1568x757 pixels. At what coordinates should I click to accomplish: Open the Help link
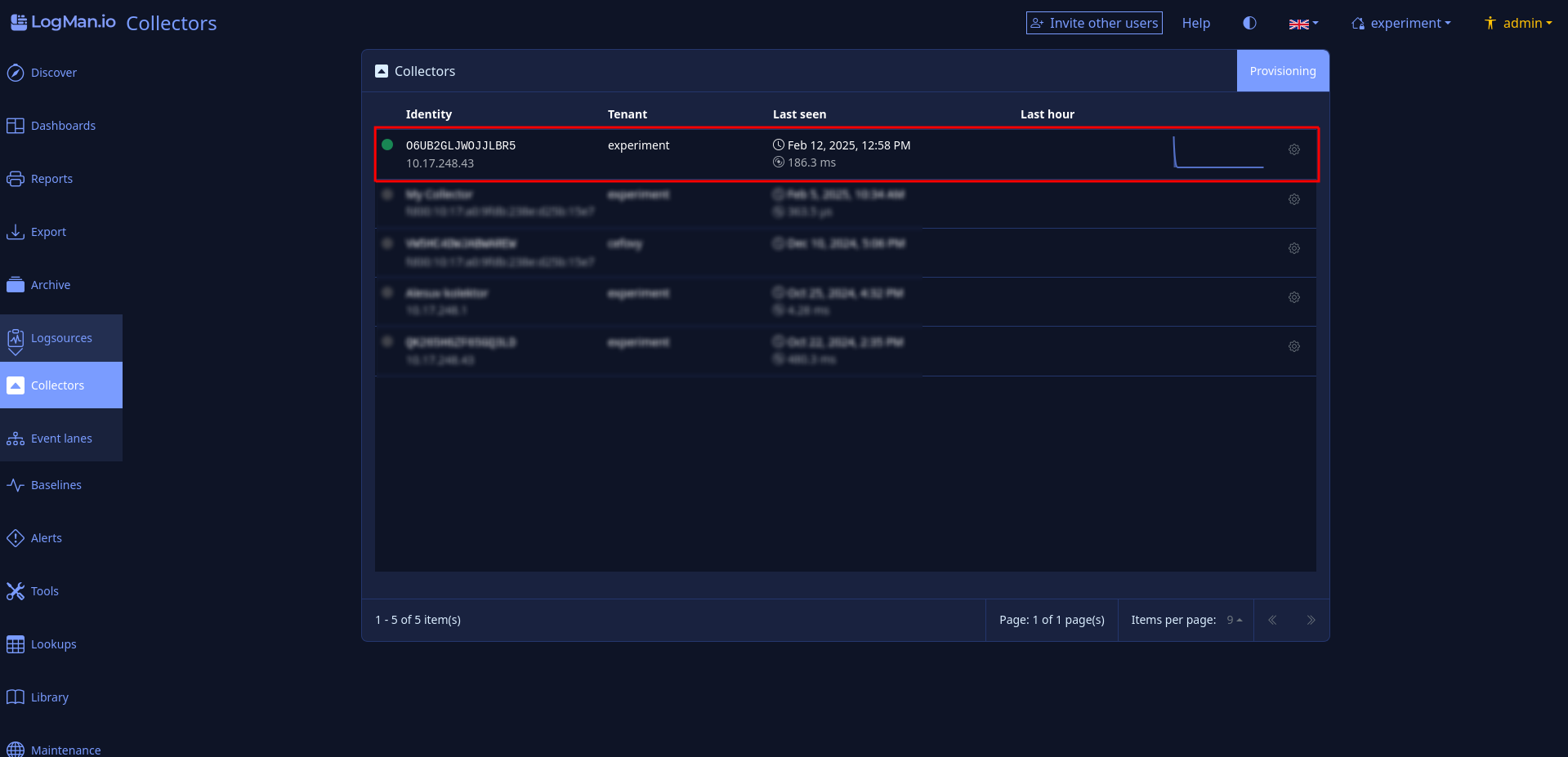pyautogui.click(x=1195, y=24)
